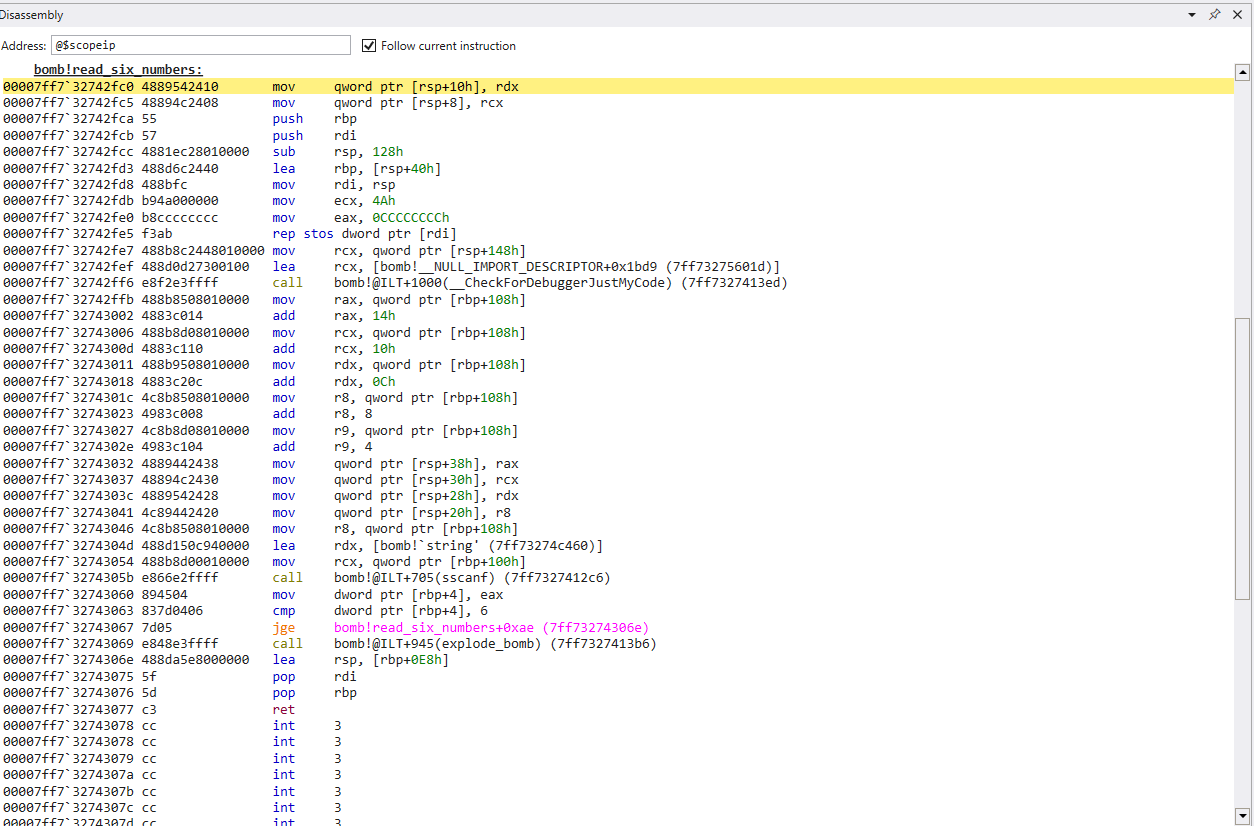Click the Address input field
Screen dimensions: 1254x826
pyautogui.click(x=200, y=46)
